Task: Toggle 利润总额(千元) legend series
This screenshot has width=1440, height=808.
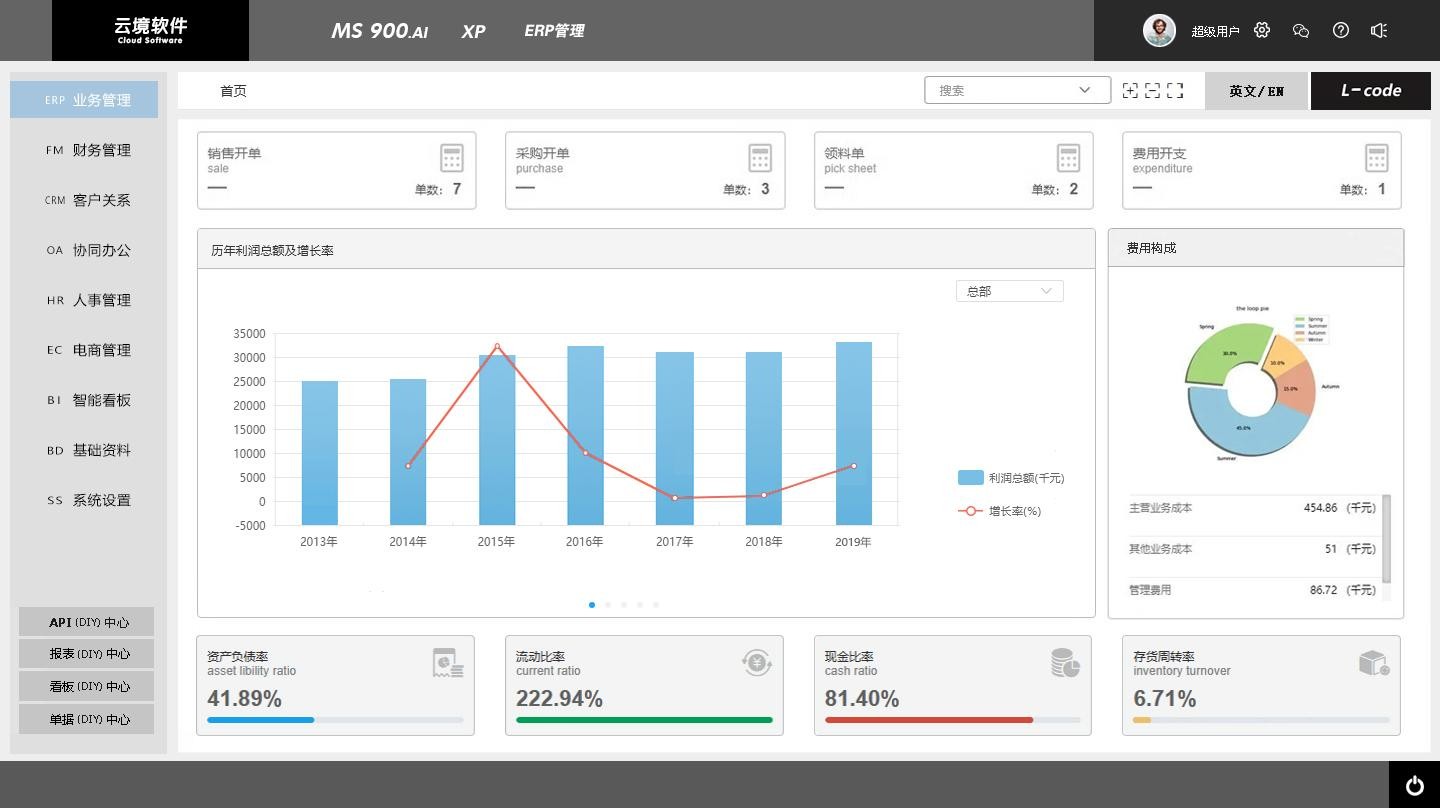Action: click(1010, 478)
